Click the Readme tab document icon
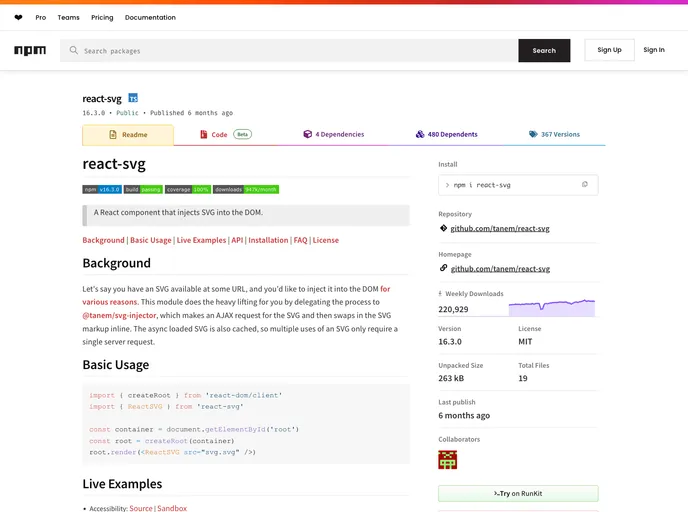688x512 pixels. [x=113, y=135]
